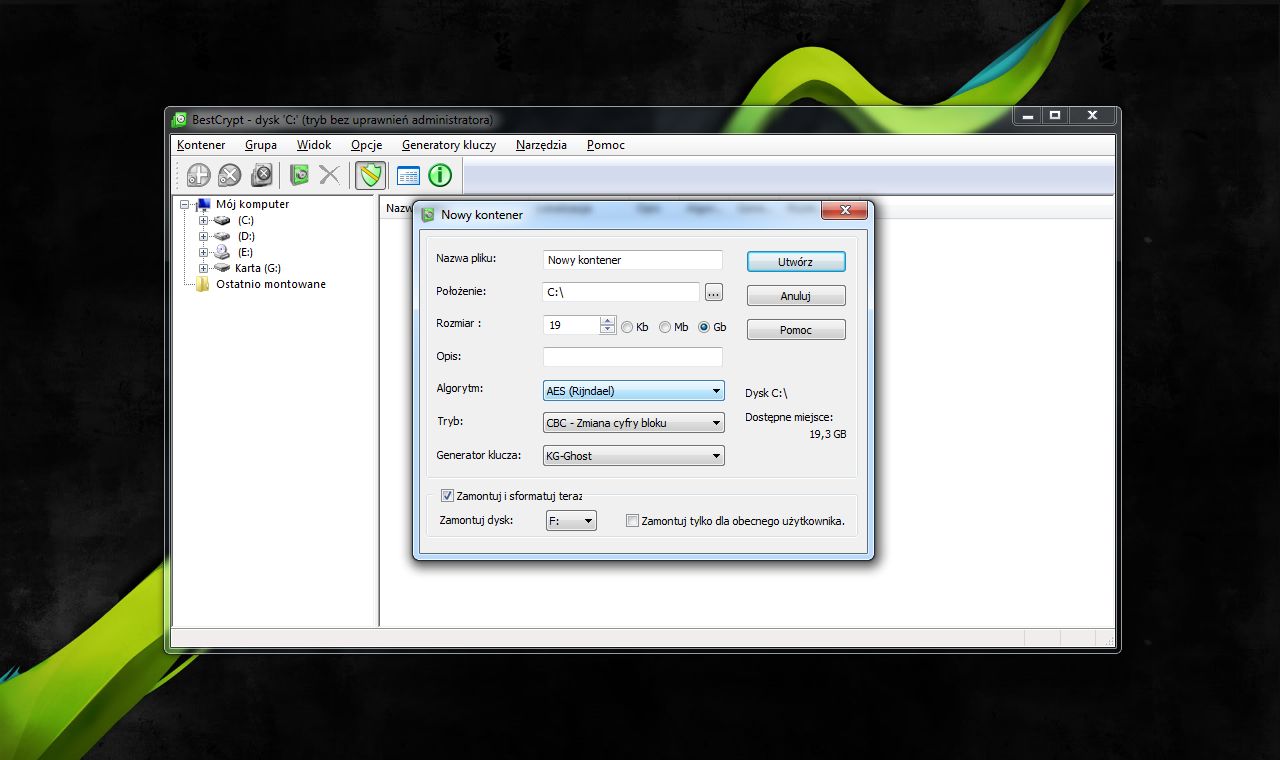Screen dimensions: 1280x760
Task: Open the Generatory kluczy menu
Action: point(448,145)
